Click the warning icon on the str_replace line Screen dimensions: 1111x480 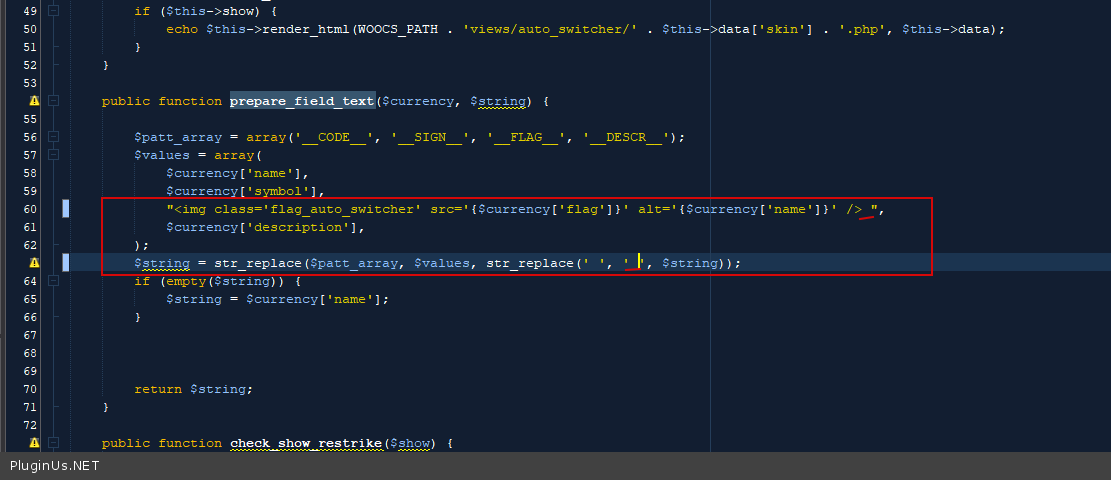tap(35, 263)
